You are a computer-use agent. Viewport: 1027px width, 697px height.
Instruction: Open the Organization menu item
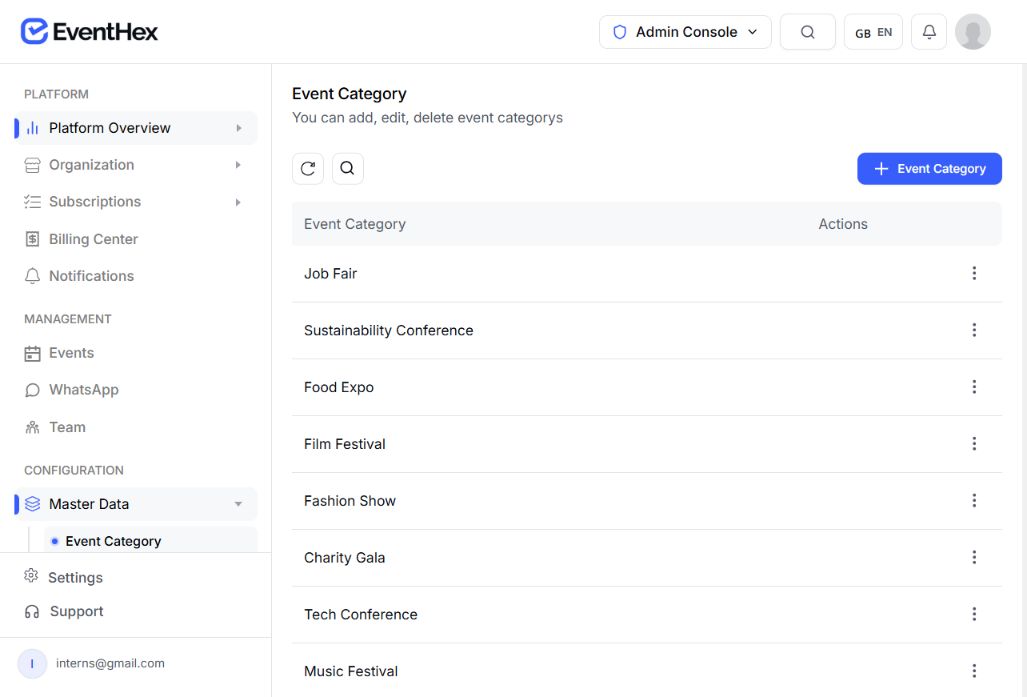pyautogui.click(x=136, y=165)
